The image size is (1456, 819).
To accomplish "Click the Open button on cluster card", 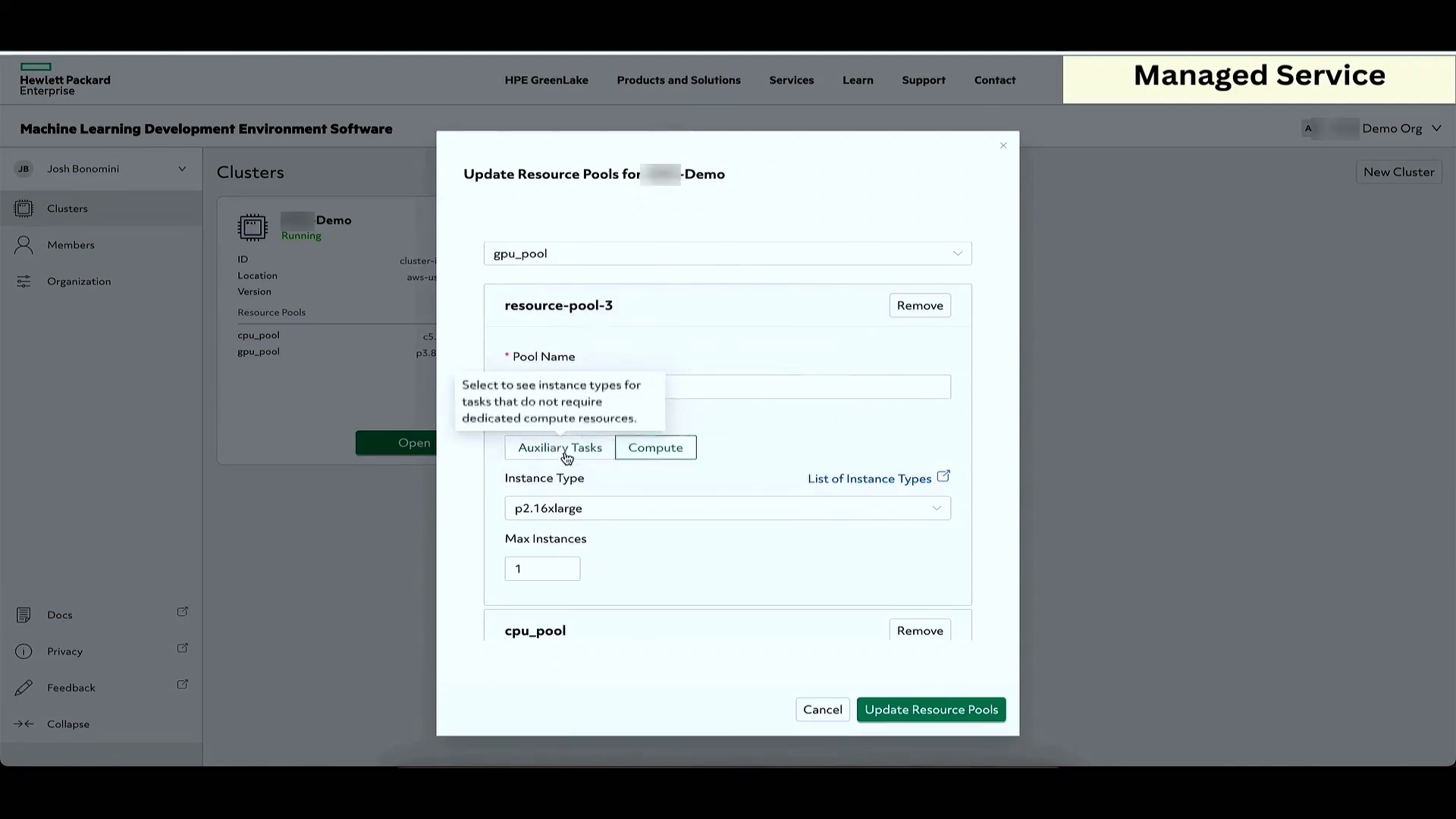I will pos(397,443).
